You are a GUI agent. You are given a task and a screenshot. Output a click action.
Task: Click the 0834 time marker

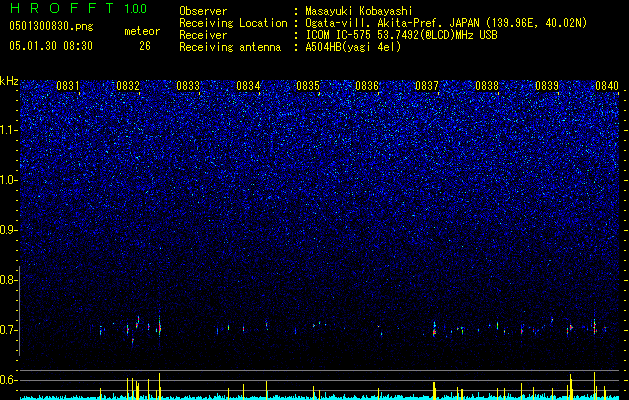[248, 85]
